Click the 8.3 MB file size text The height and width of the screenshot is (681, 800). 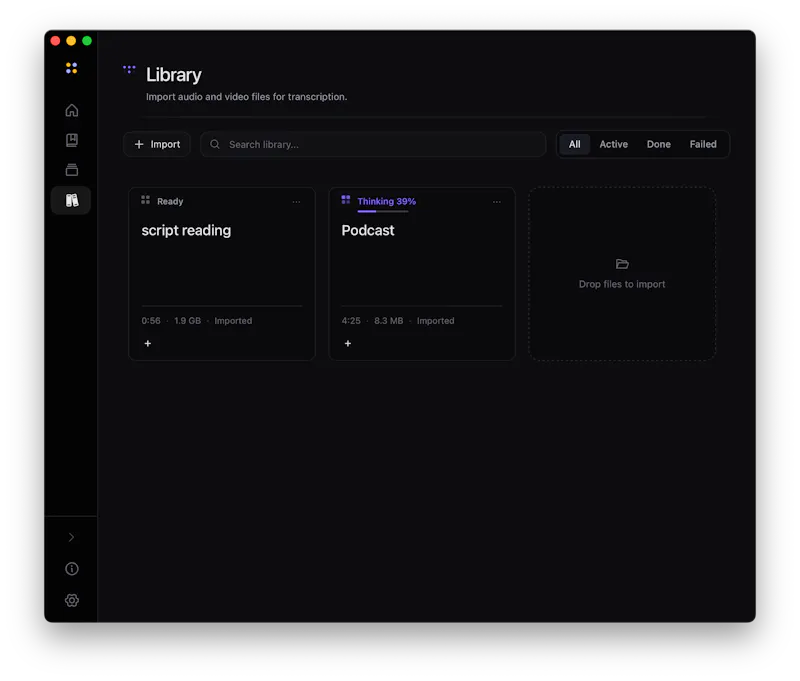(x=388, y=321)
